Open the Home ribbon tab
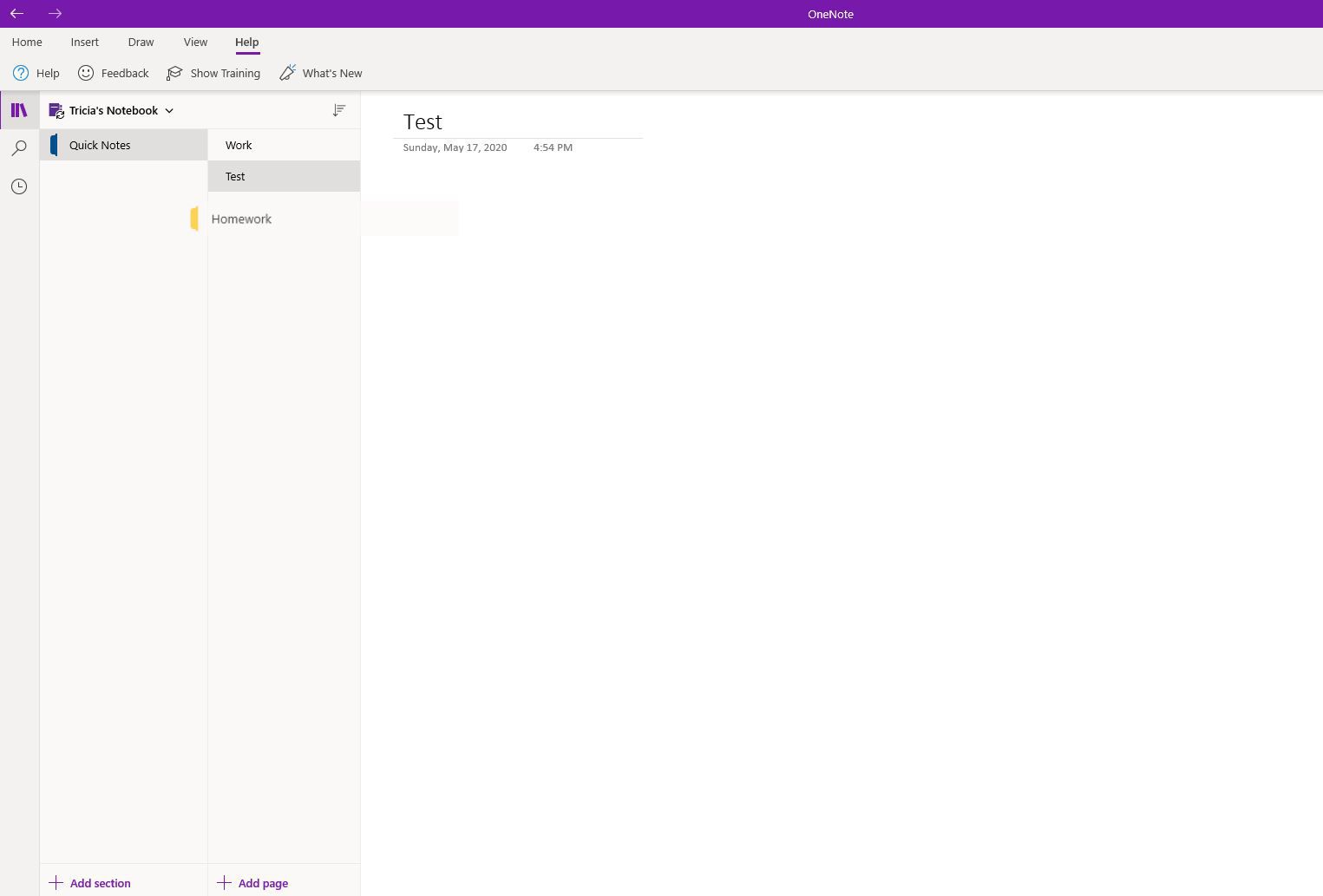Screen dimensions: 1323x896 click(x=27, y=42)
